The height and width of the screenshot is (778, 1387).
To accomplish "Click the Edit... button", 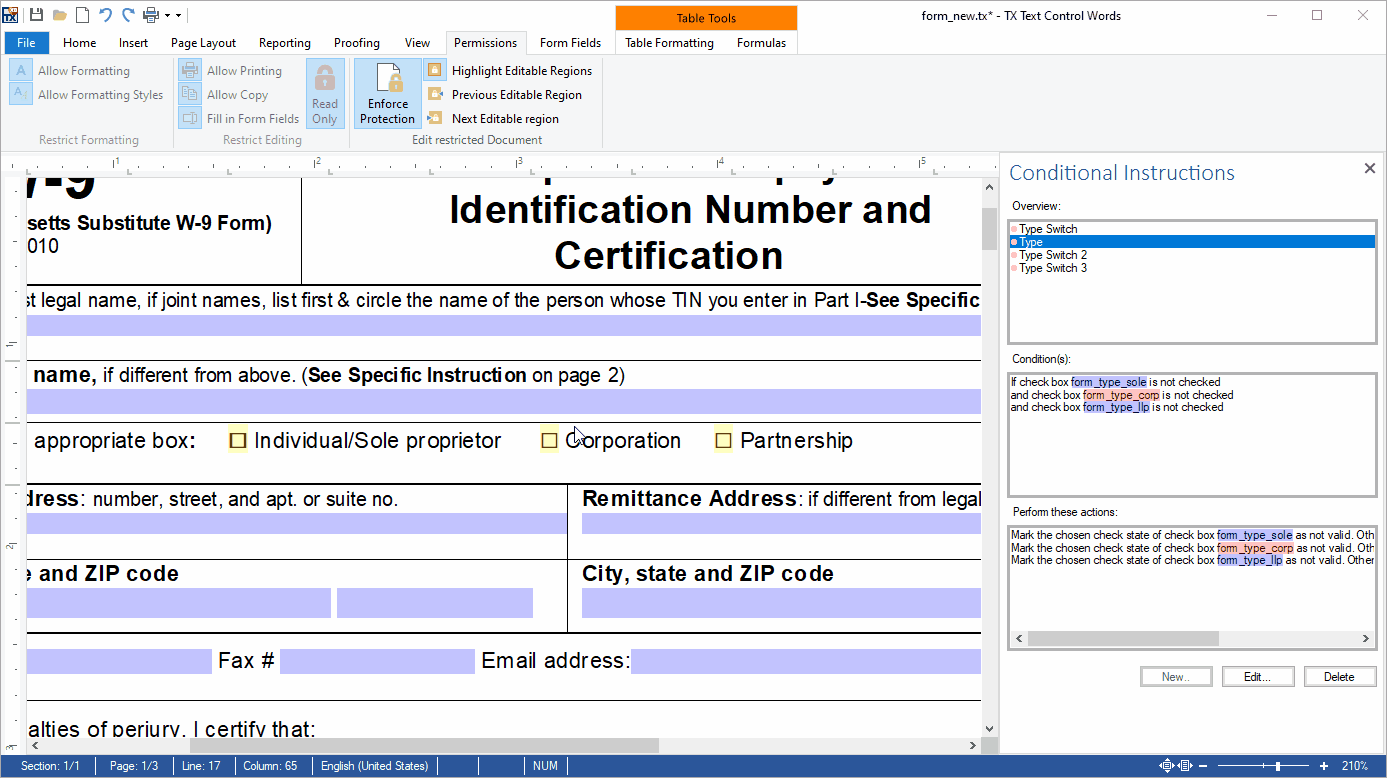I will coord(1258,677).
